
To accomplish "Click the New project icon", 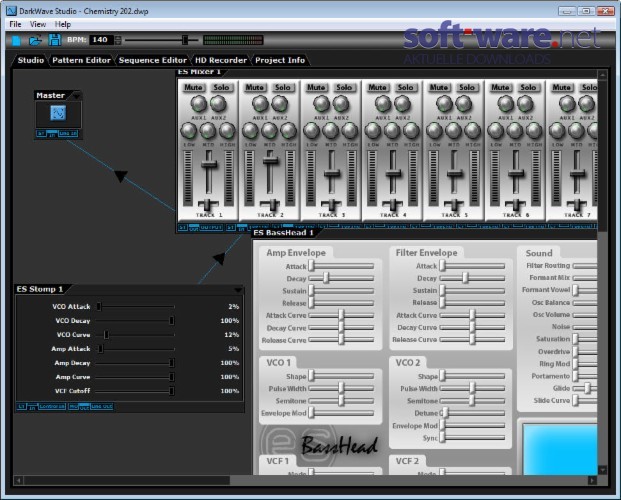I will click(16, 40).
